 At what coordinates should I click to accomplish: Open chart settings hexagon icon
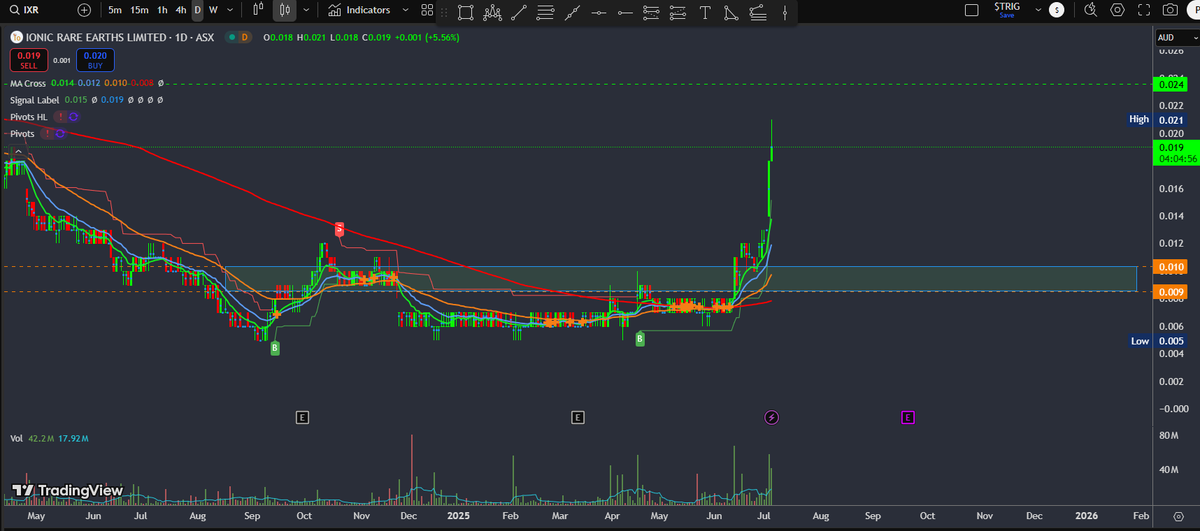click(1117, 10)
